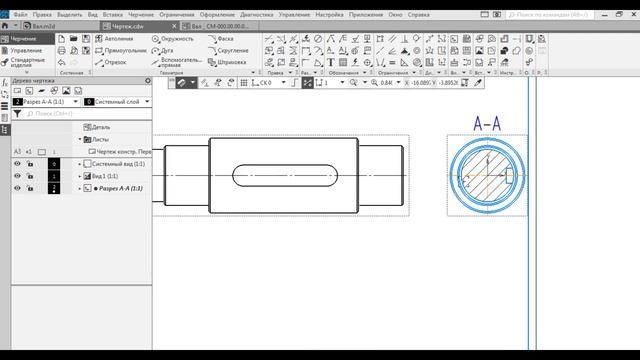640x360 pixels.
Task: Apply the Фаска chamfer tool
Action: 221,39
